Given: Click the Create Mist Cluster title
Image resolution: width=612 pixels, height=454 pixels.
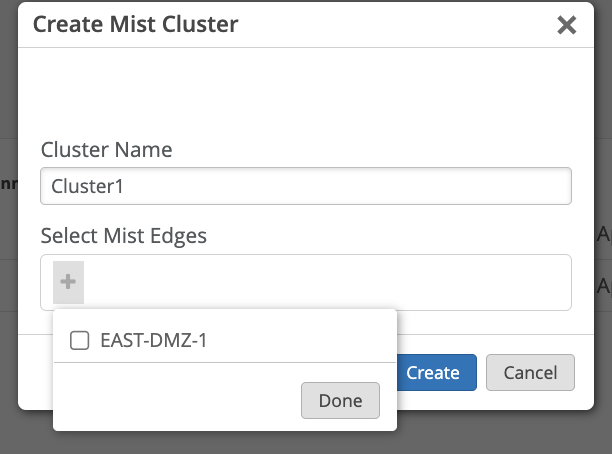Looking at the screenshot, I should tap(136, 24).
